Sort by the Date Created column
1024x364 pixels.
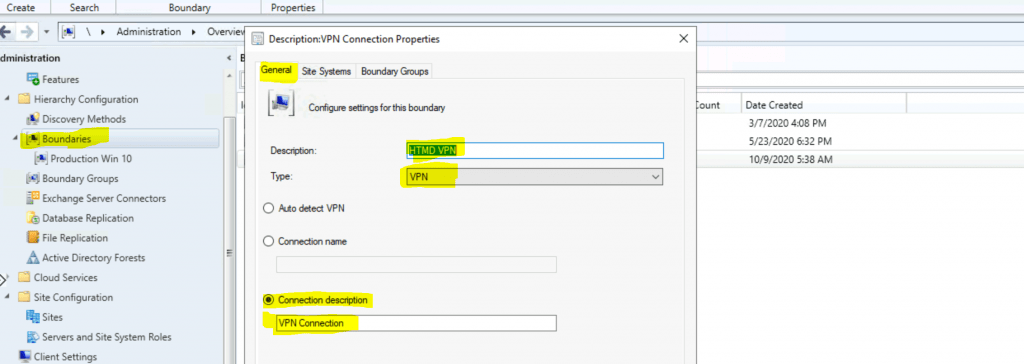[824, 105]
